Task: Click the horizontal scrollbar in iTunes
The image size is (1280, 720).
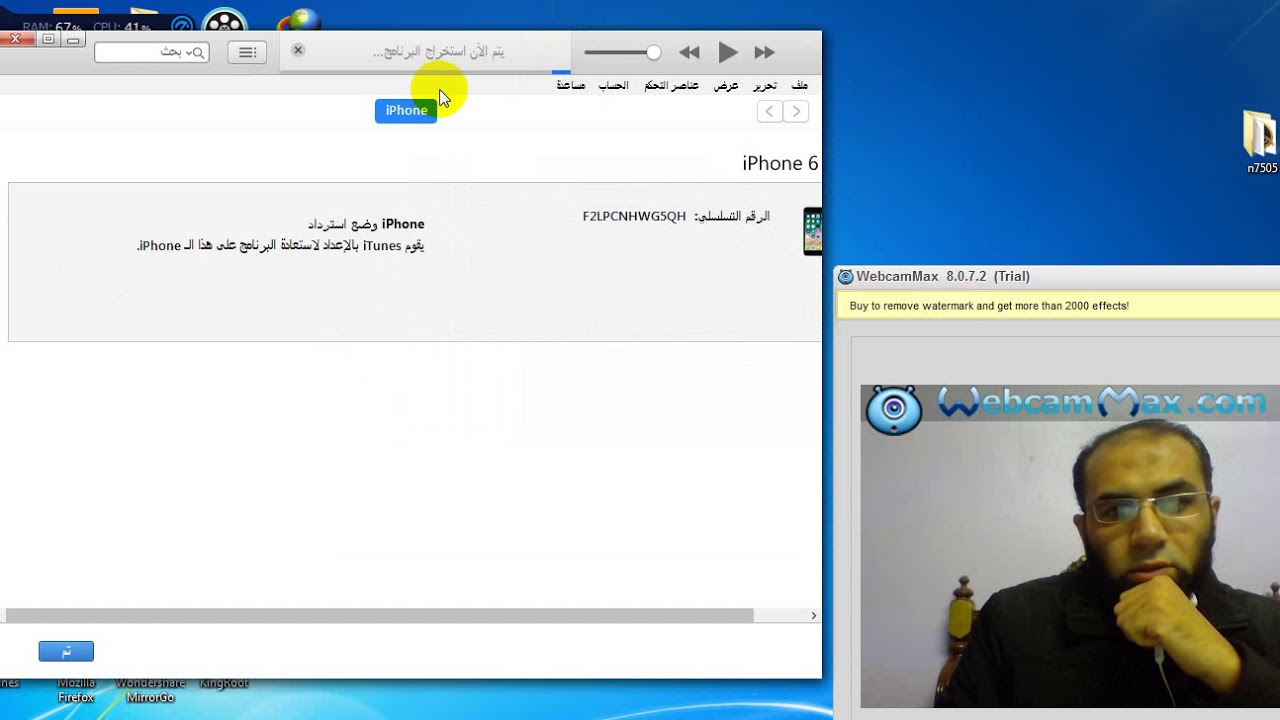Action: click(x=379, y=616)
